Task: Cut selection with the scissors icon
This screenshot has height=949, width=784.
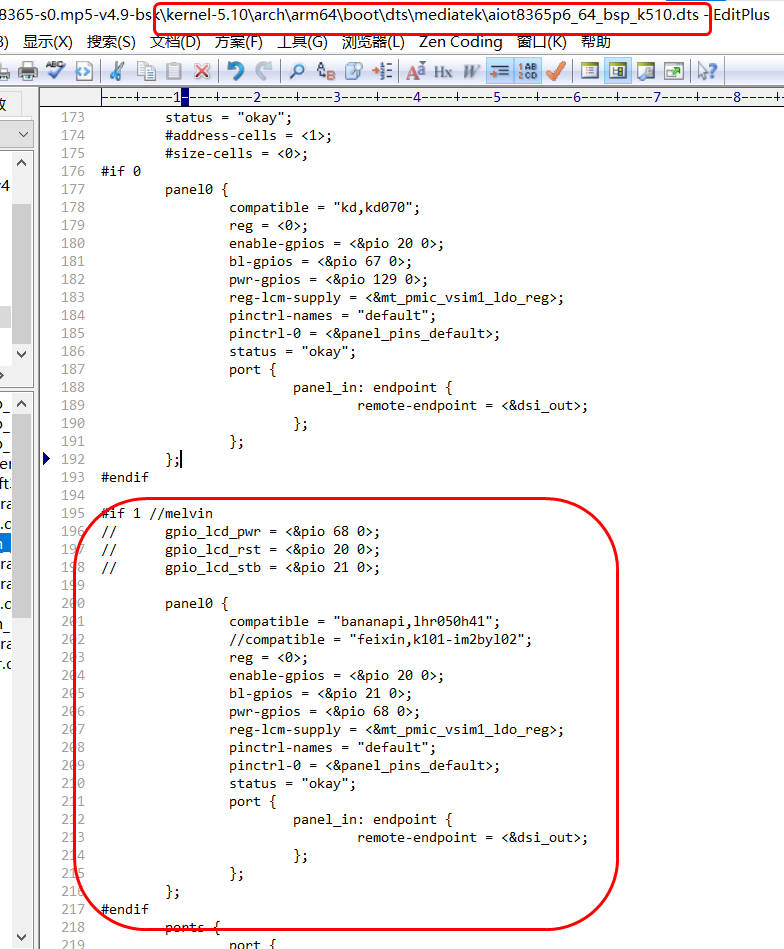Action: (117, 71)
